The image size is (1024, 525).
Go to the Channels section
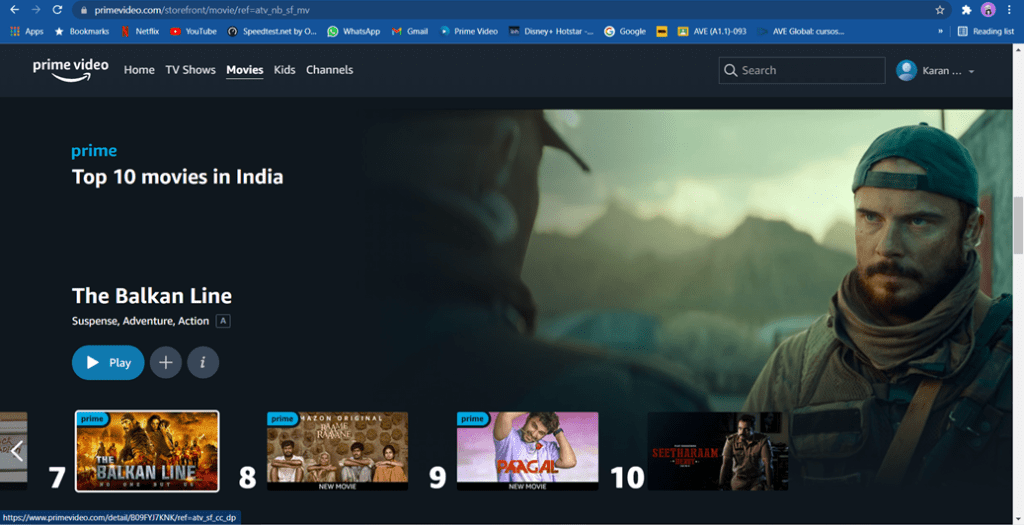click(329, 70)
